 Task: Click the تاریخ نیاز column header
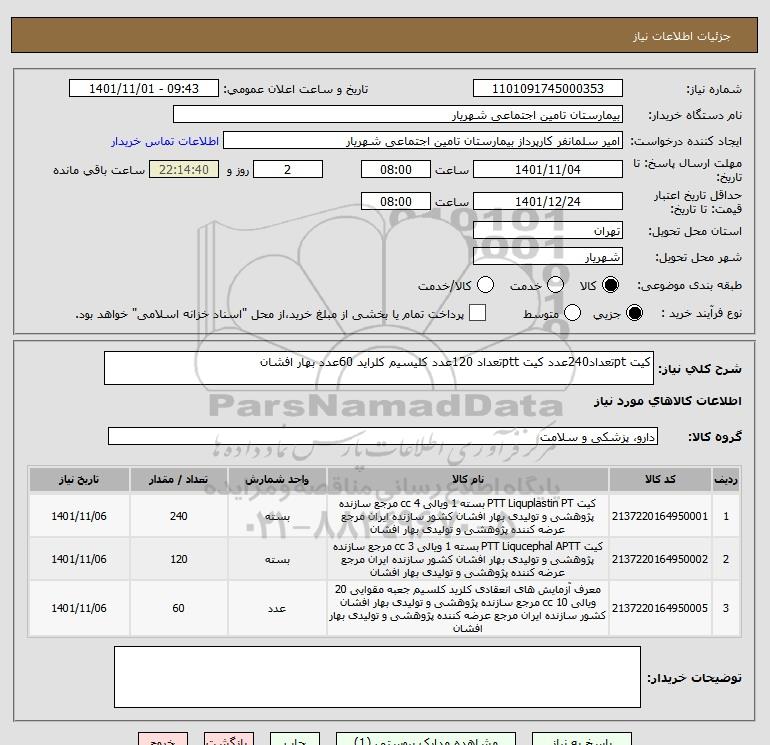[x=79, y=479]
